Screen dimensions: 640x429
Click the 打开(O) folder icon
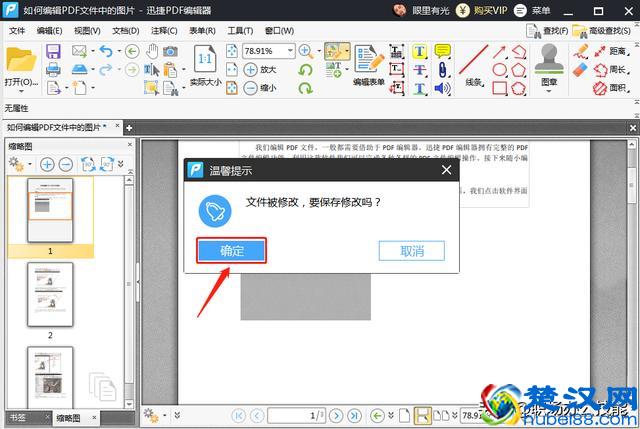pos(21,60)
